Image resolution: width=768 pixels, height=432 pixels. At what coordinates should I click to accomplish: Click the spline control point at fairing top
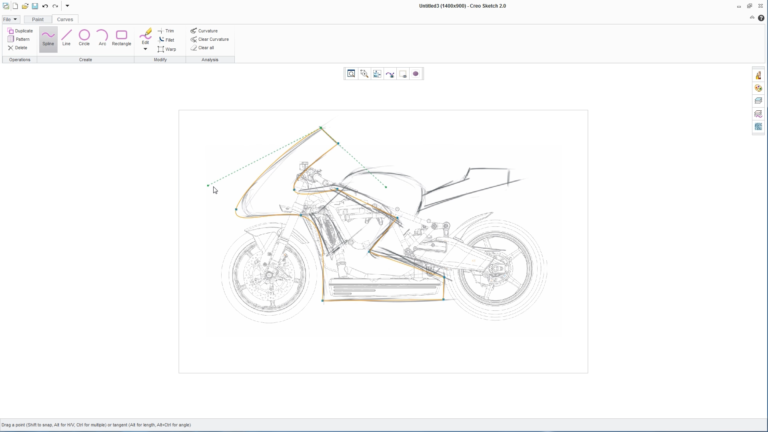coord(321,128)
